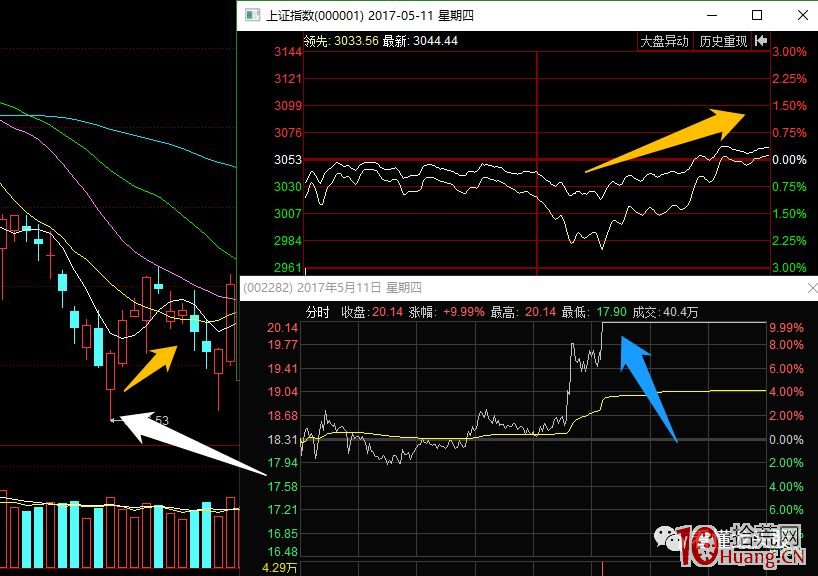Click the 9.99% percent label on stock chart
Screen dimensions: 818x576
[x=787, y=328]
